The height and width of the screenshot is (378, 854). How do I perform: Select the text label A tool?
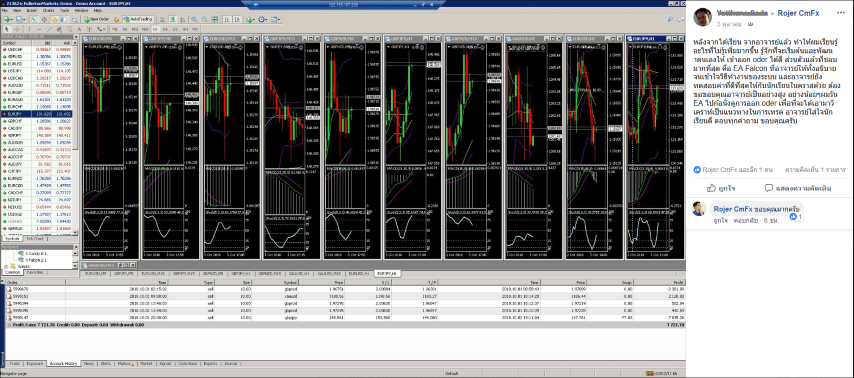(79, 29)
